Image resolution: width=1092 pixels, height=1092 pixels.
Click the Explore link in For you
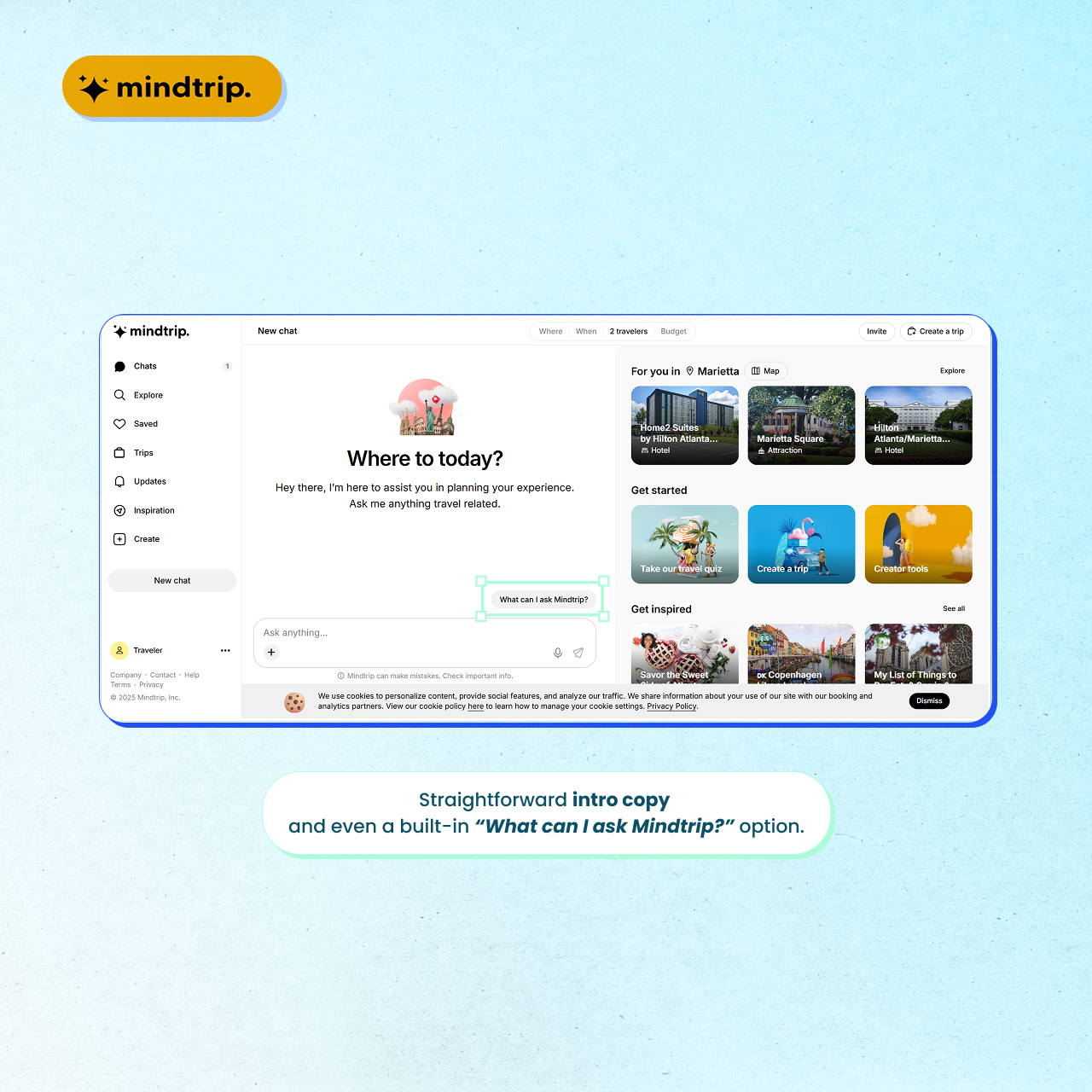[952, 371]
